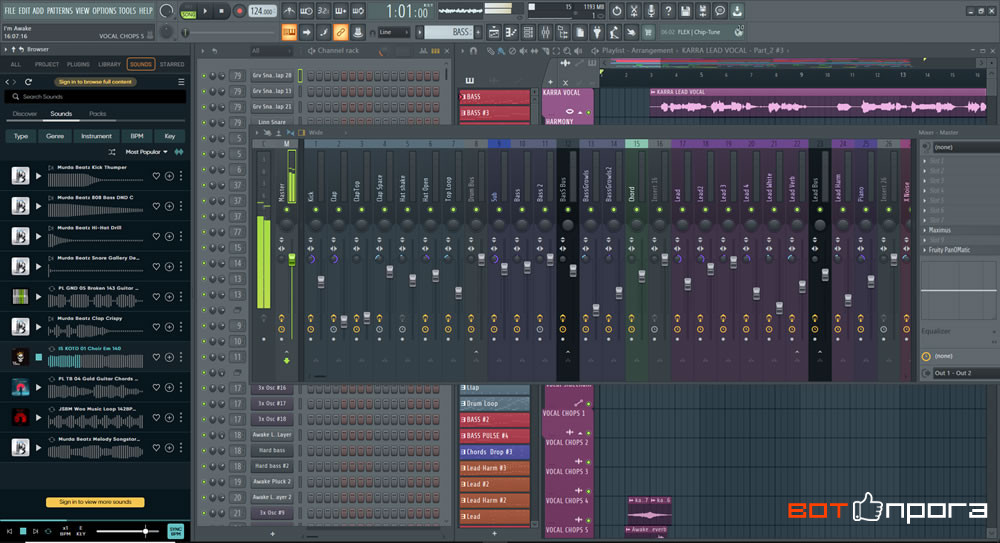1000x543 pixels.
Task: Open the Genre filter dropdown
Action: coord(55,136)
